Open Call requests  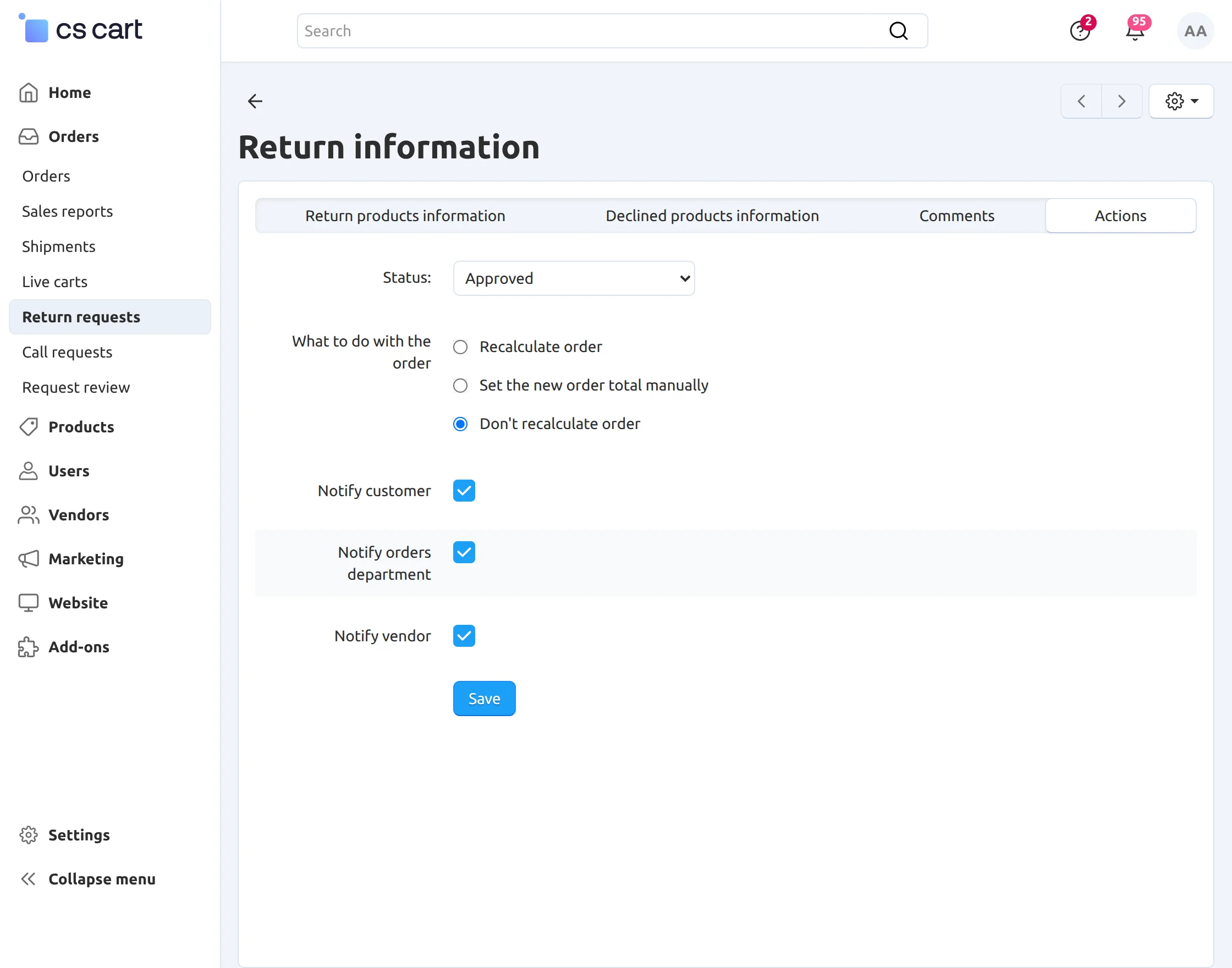pyautogui.click(x=67, y=352)
